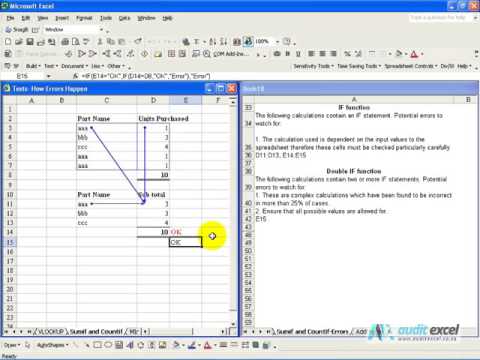Image resolution: width=480 pixels, height=360 pixels.
Task: Click the Sort Ascending icon
Action: point(213,42)
